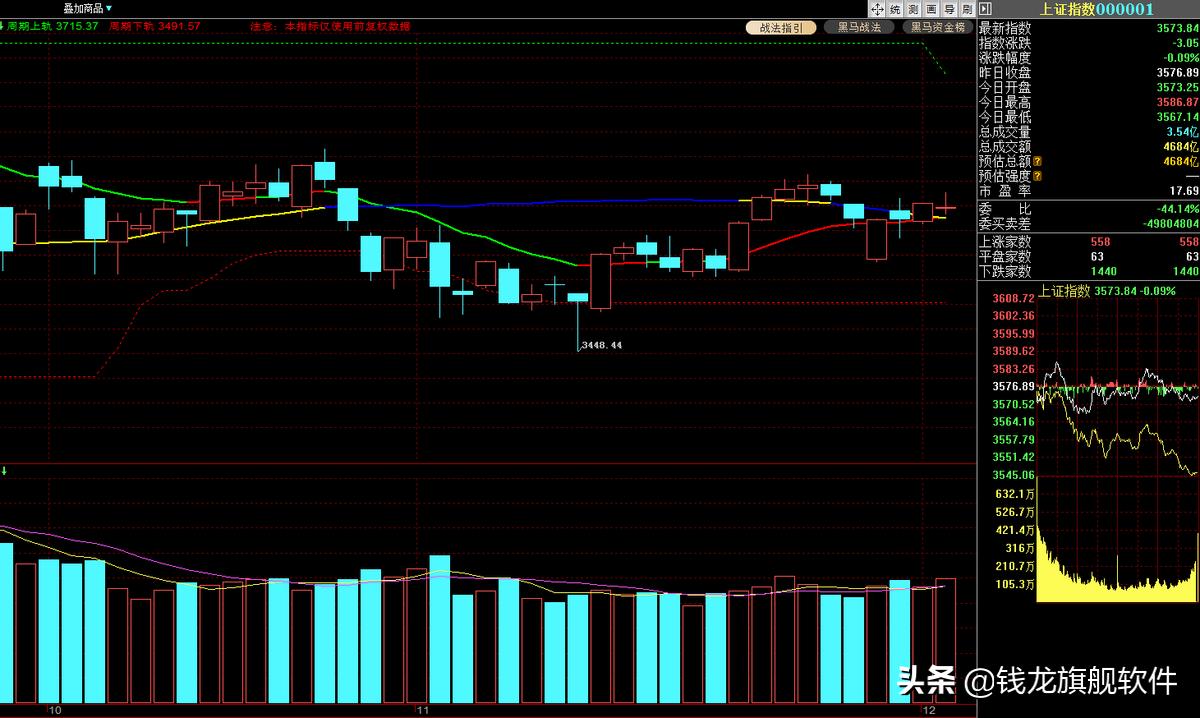Click the 上涨家数 row

(x=1088, y=241)
